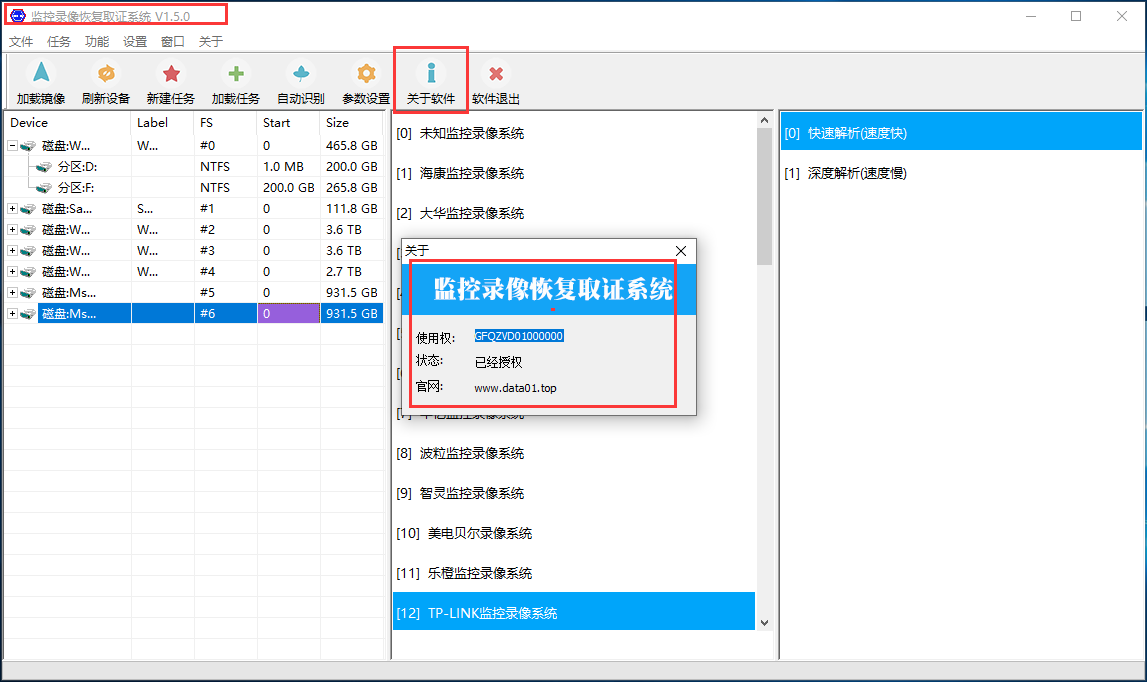Choose 深度解析(速度慢) option
Image resolution: width=1147 pixels, height=682 pixels.
(x=845, y=173)
